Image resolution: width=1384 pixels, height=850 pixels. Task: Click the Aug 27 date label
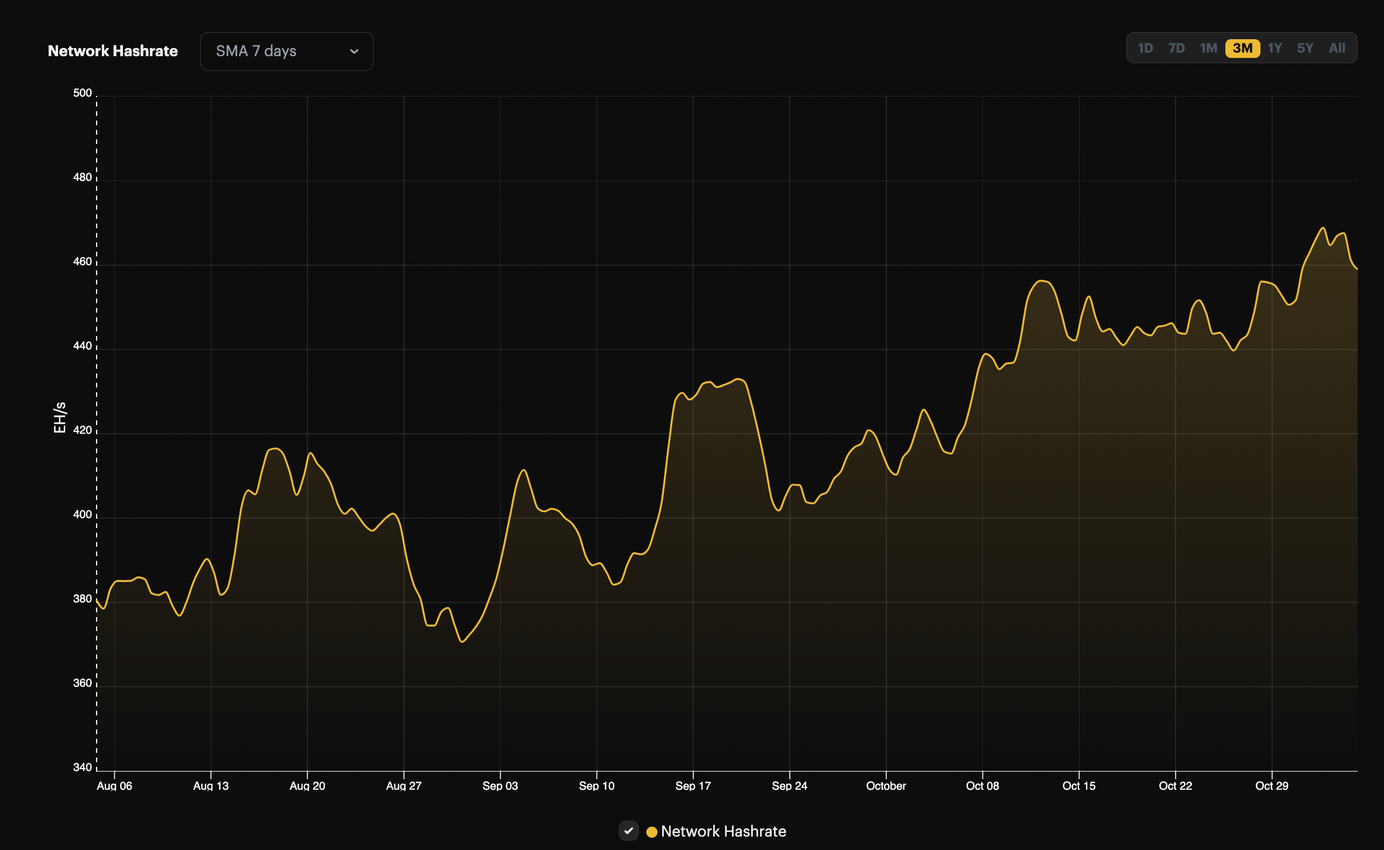click(404, 786)
